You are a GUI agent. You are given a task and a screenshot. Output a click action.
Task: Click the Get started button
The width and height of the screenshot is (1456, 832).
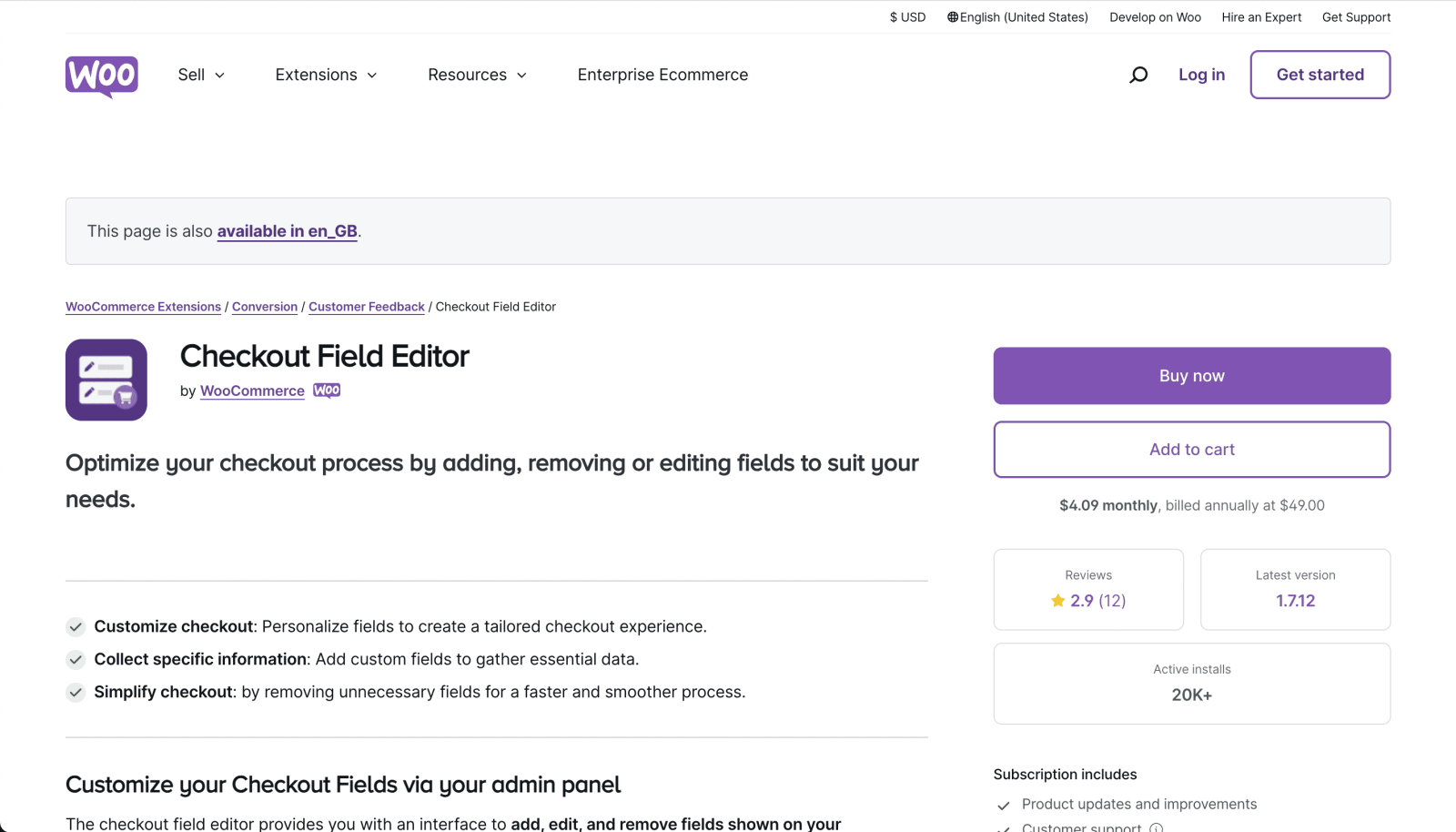(x=1319, y=75)
